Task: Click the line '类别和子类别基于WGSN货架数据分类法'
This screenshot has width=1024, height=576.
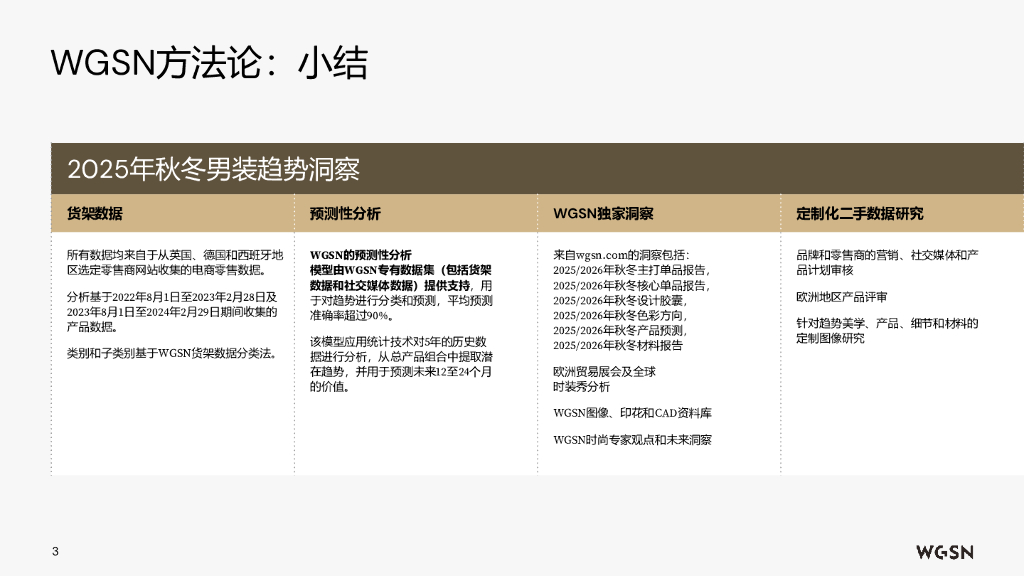Action: (x=173, y=353)
